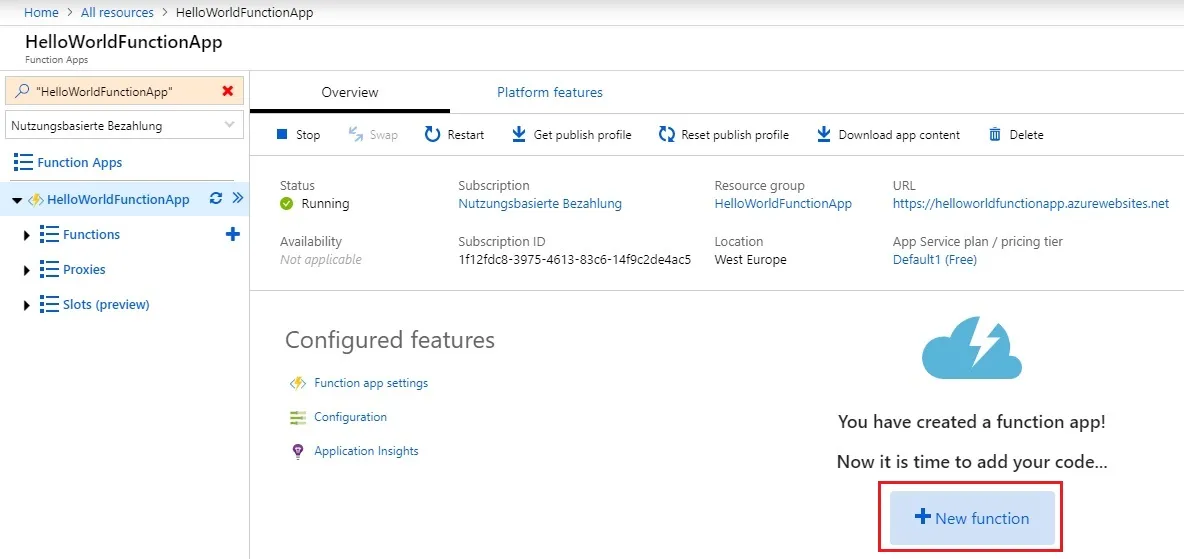Select Slots (preview) label in tree
Screen dimensions: 1184x559
coord(106,304)
